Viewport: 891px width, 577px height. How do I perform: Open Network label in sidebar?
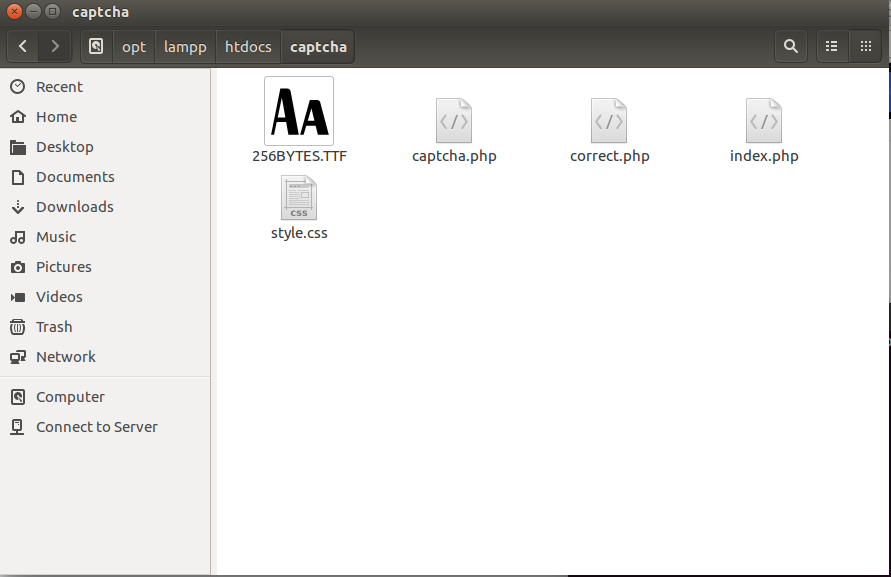pyautogui.click(x=65, y=357)
